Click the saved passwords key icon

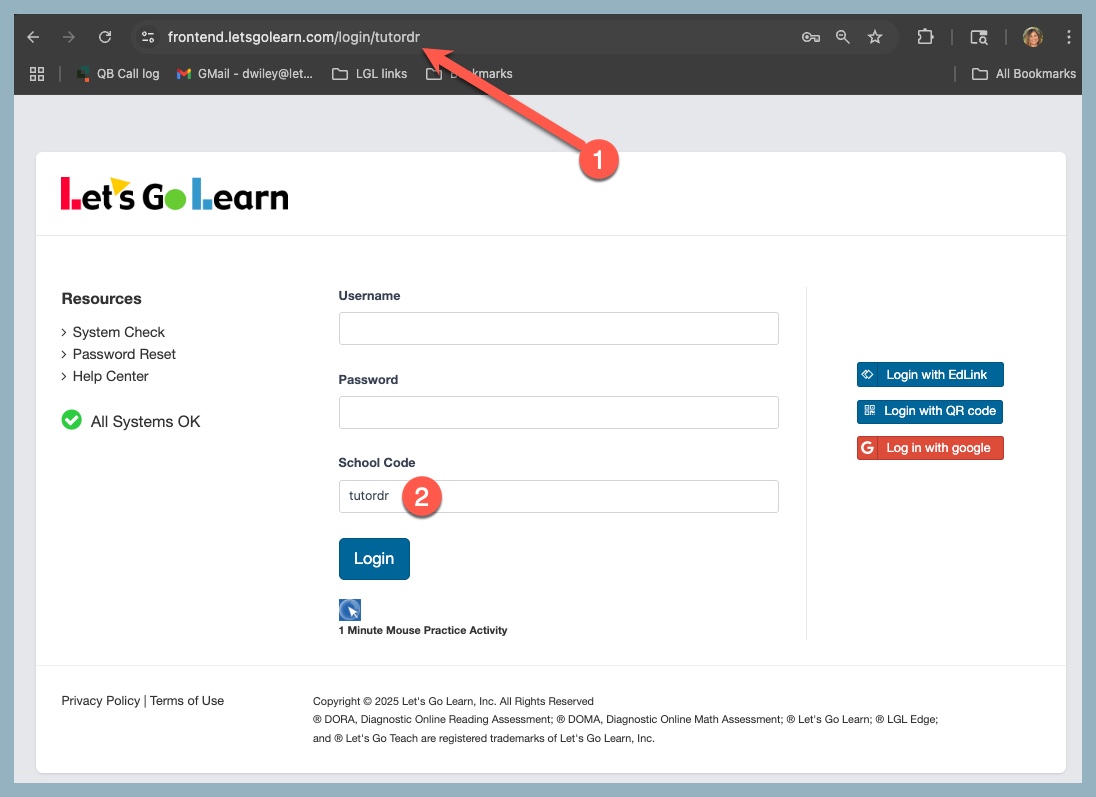click(810, 37)
